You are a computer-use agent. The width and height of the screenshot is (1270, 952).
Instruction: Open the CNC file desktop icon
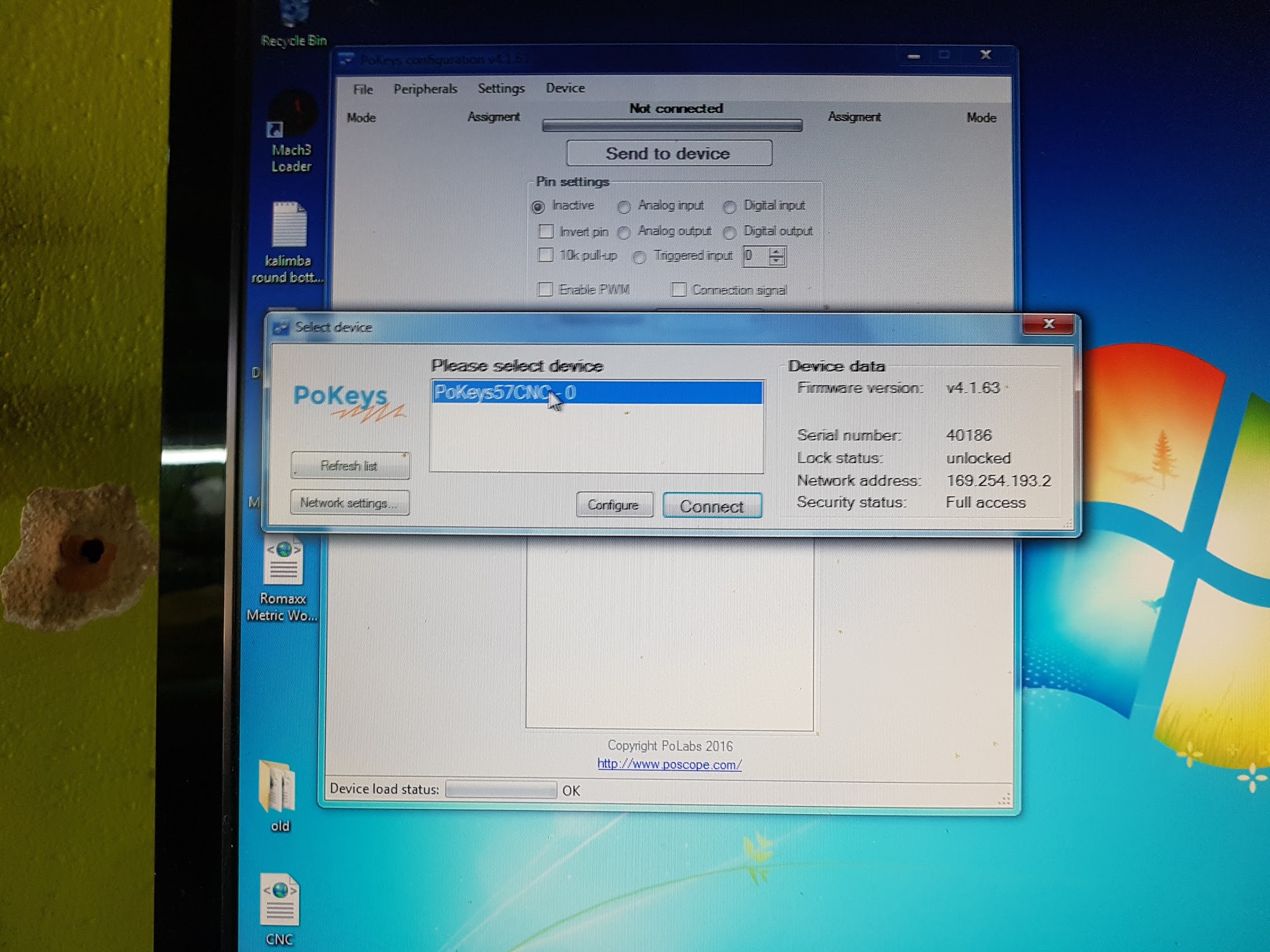[279, 902]
